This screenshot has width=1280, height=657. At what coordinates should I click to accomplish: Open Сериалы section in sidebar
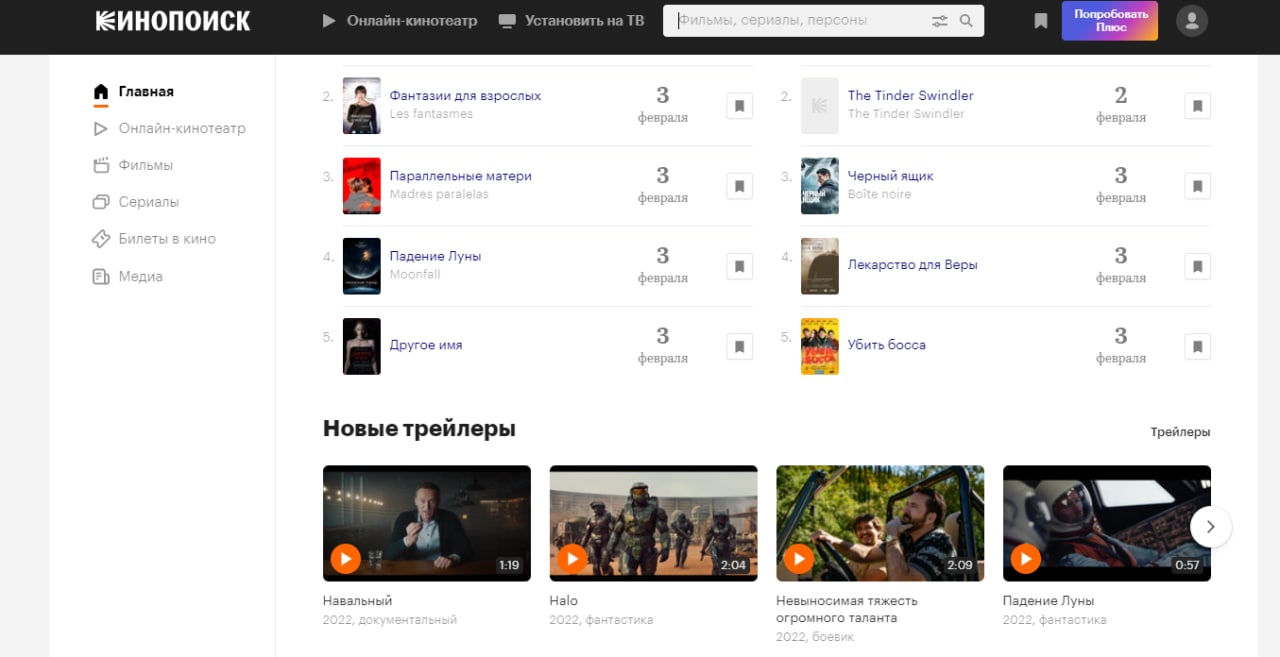tap(148, 202)
